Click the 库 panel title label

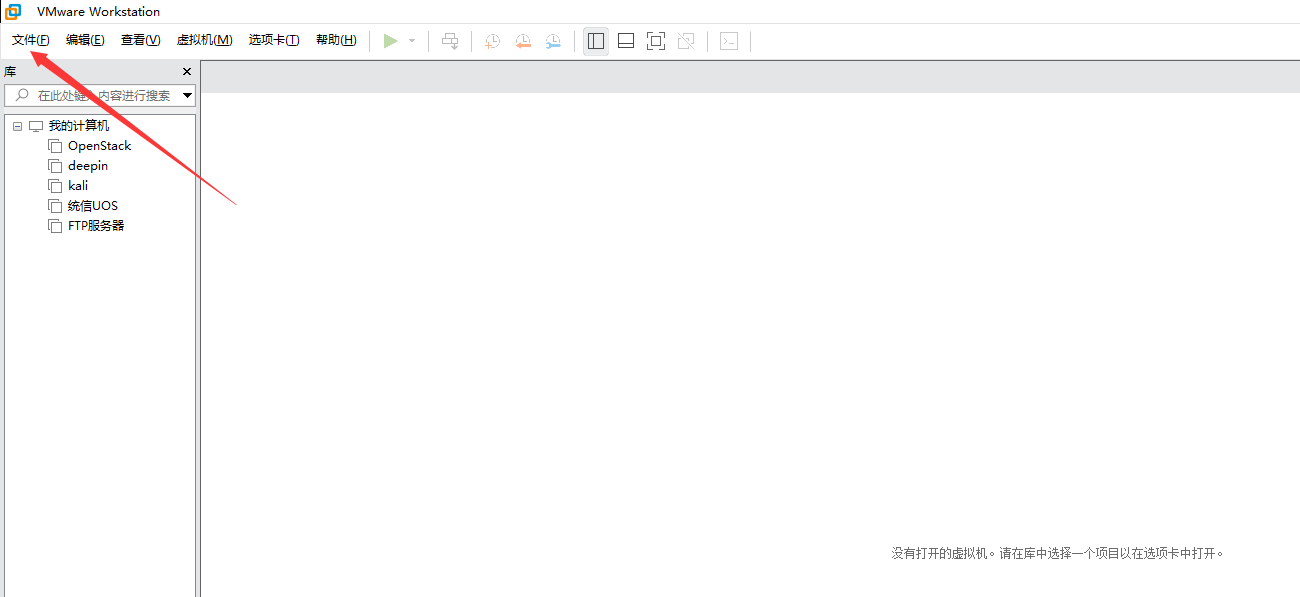[x=10, y=72]
